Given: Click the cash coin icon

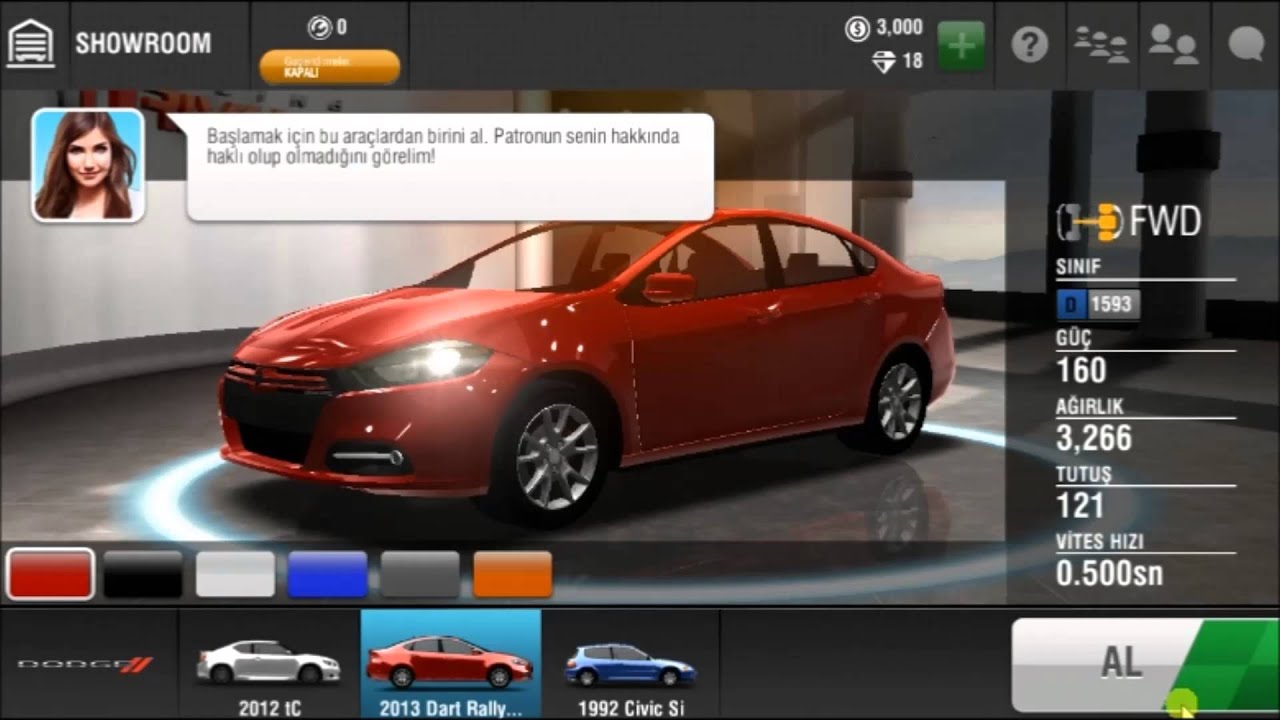Looking at the screenshot, I should coord(857,28).
